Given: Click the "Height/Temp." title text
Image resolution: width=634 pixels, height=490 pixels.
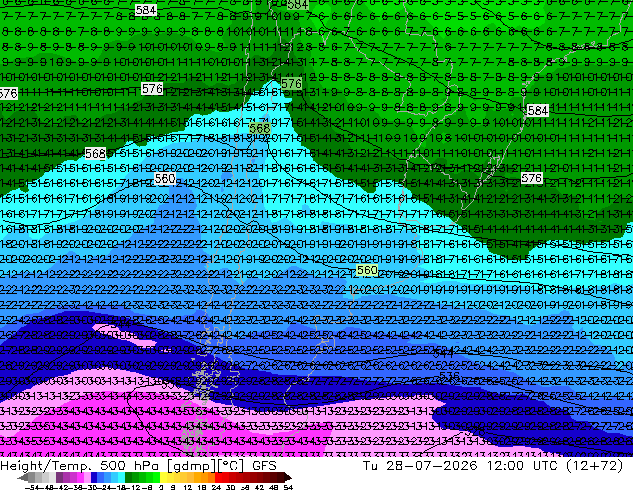Looking at the screenshot, I should tap(46, 465).
